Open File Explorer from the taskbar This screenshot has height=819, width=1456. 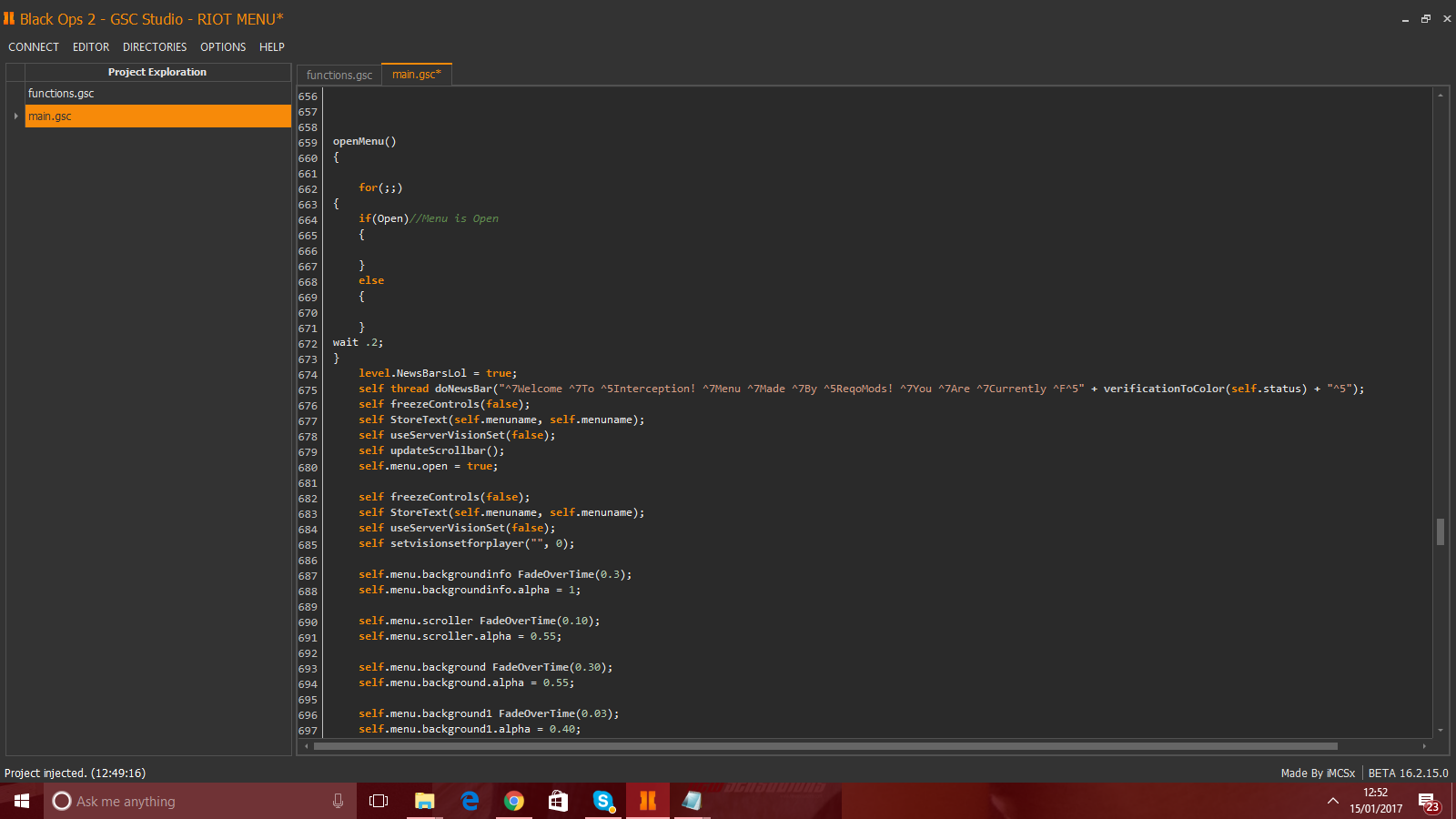(424, 801)
